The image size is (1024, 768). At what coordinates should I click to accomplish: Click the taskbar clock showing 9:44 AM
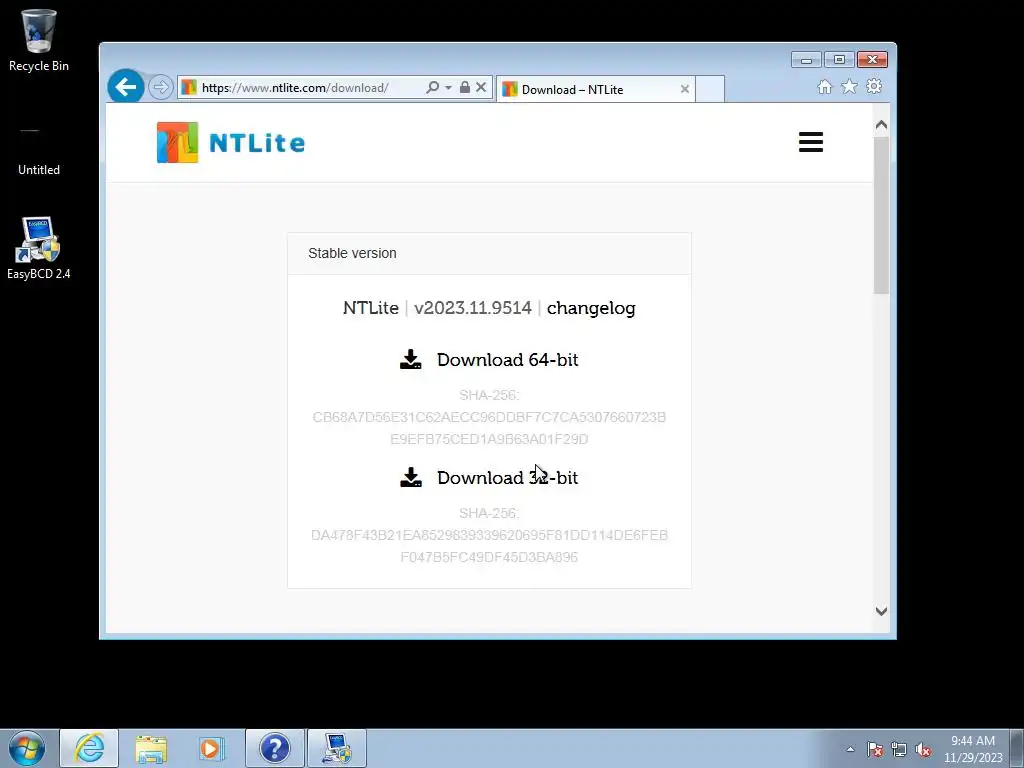(973, 749)
